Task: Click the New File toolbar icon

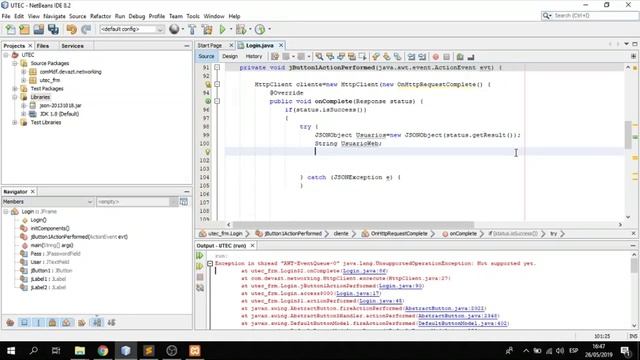Action: point(10,29)
